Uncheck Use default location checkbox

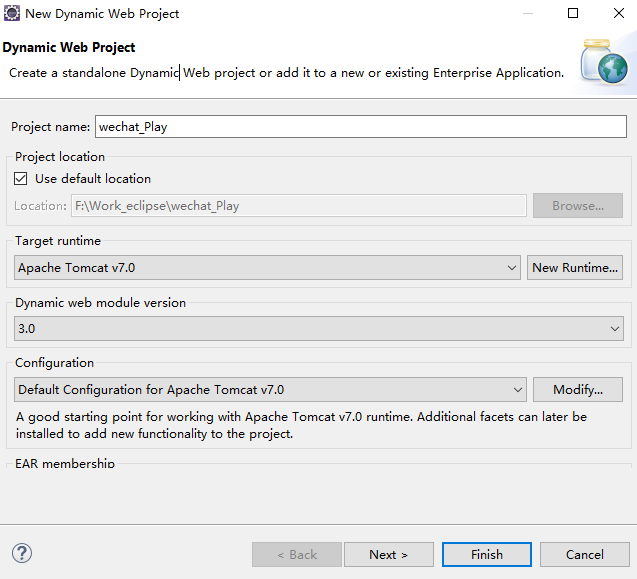pos(21,179)
